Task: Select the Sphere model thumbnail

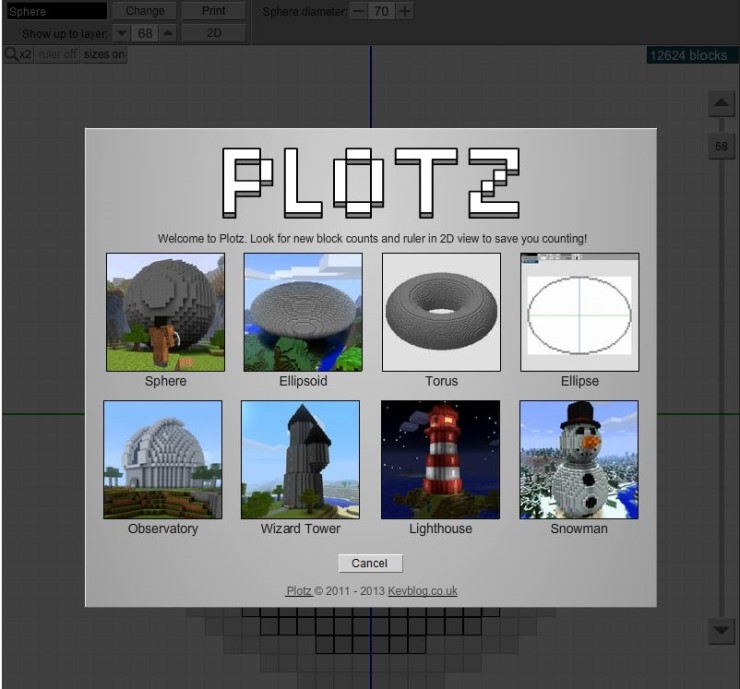Action: (165, 312)
